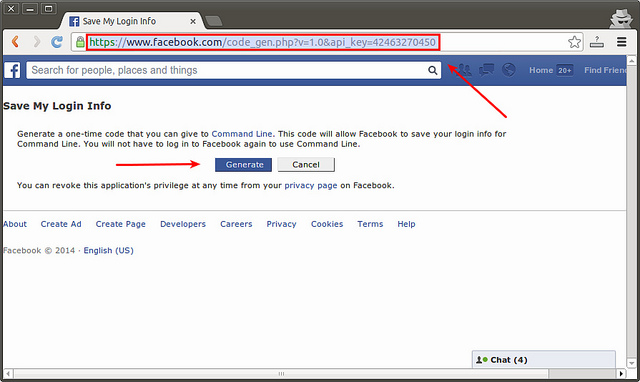Expand the Chat (4) bar

tap(544, 360)
